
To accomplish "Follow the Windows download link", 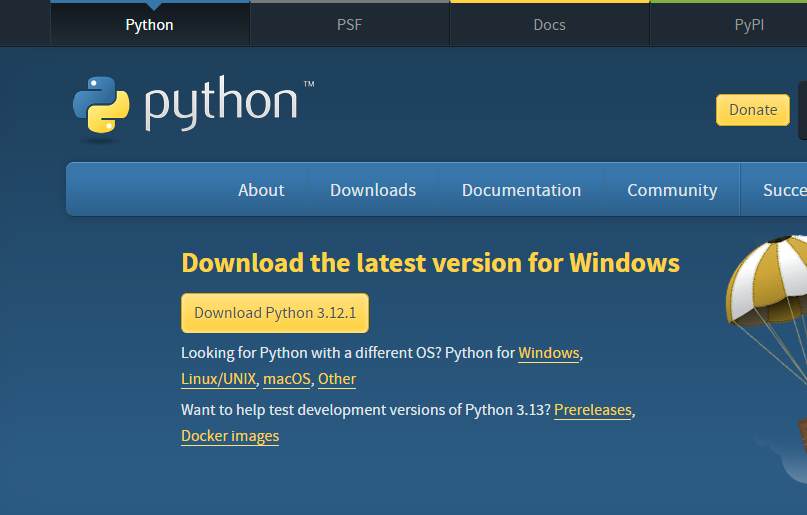I will pyautogui.click(x=549, y=353).
